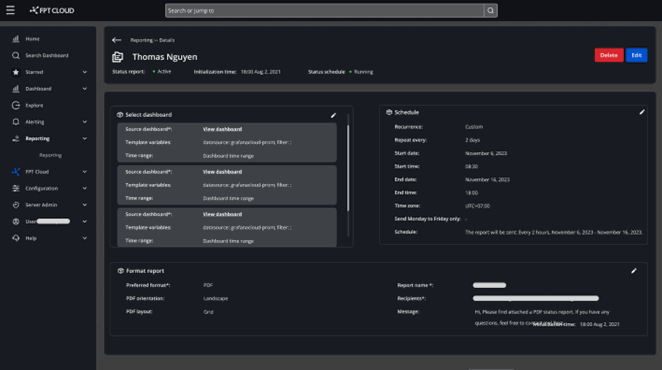Click the Preferred format PDF value
Screen dimensions: 662x370
208,285
